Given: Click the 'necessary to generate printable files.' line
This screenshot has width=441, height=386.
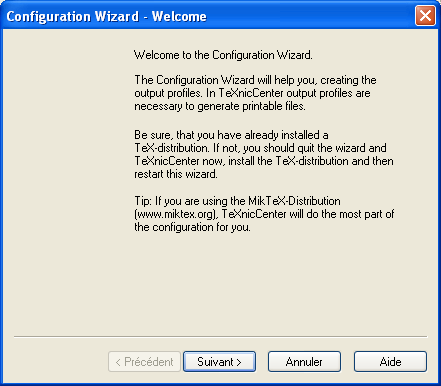Looking at the screenshot, I should click(220, 106).
